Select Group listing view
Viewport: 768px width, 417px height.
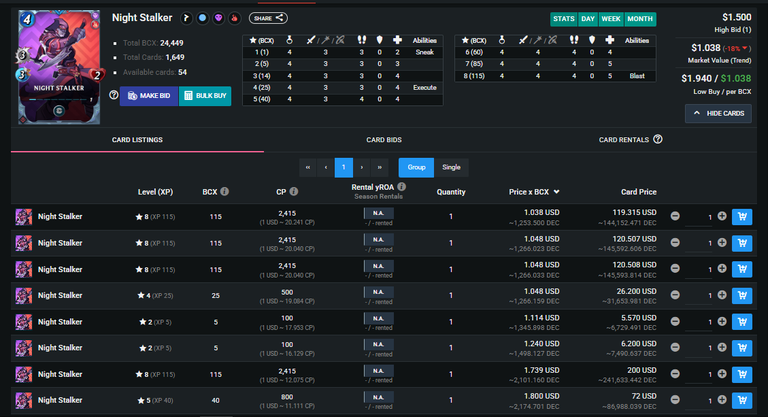click(x=416, y=167)
